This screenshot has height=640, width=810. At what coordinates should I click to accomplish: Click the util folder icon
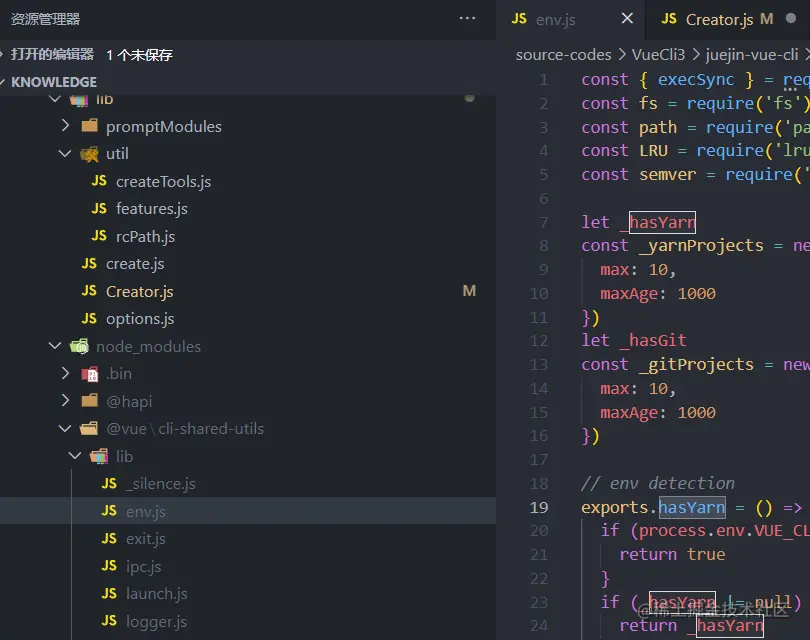click(89, 153)
